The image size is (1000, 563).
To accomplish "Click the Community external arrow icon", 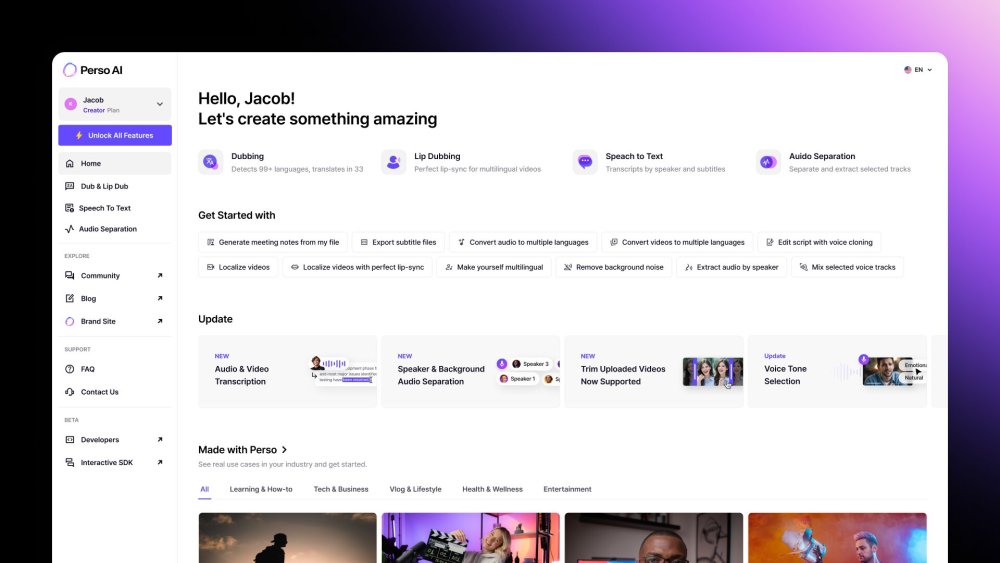I will pyautogui.click(x=160, y=275).
